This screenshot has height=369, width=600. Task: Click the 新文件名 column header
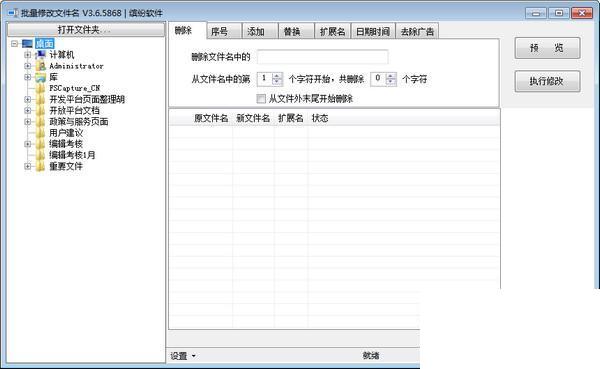coord(253,118)
